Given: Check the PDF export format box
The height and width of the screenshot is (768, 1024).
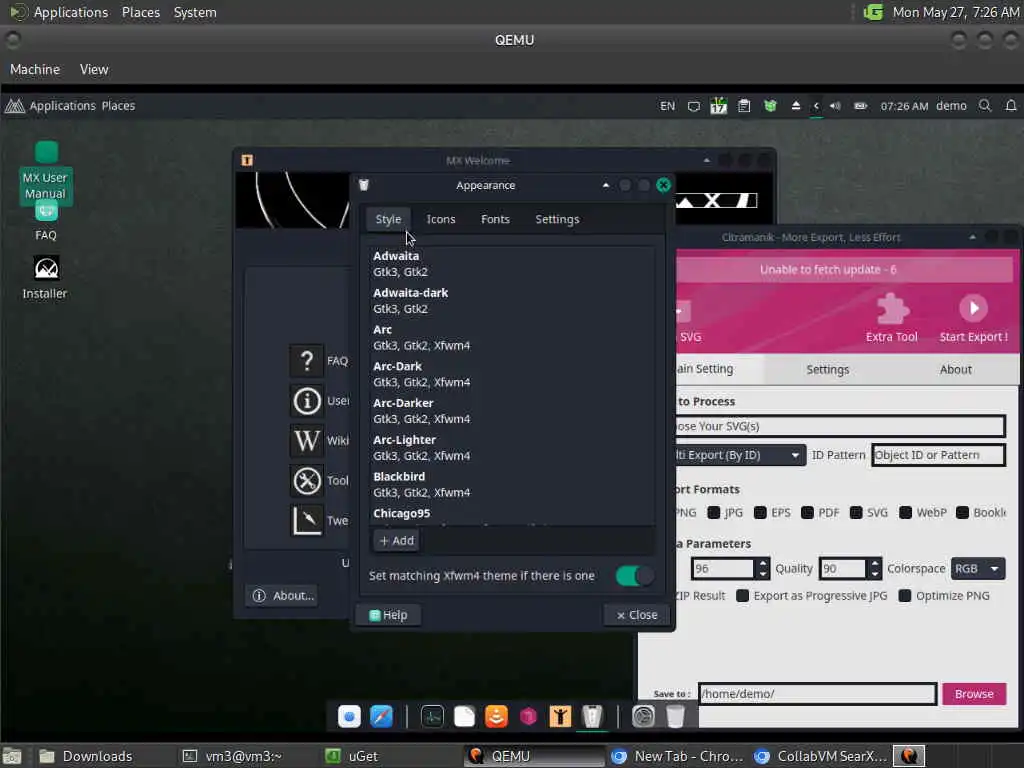Looking at the screenshot, I should click(807, 513).
